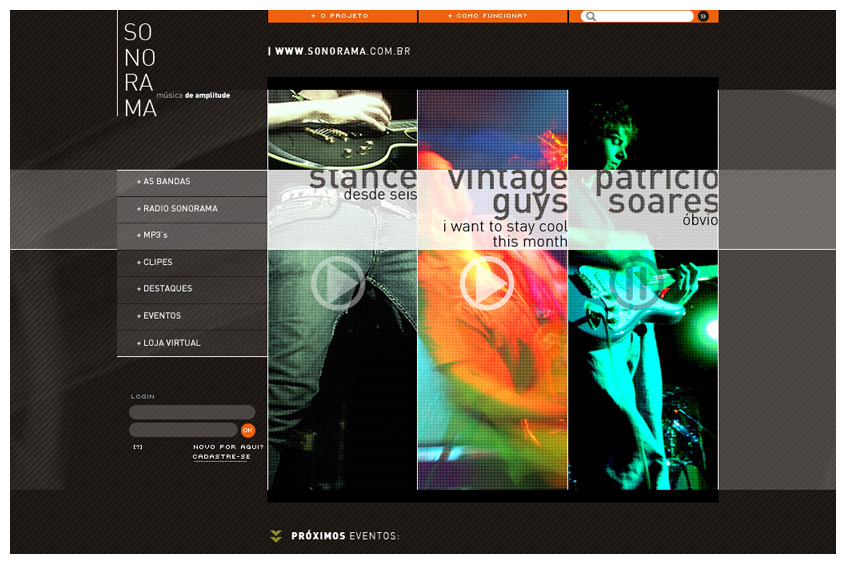Open the Patricio Soares artist title

[657, 192]
